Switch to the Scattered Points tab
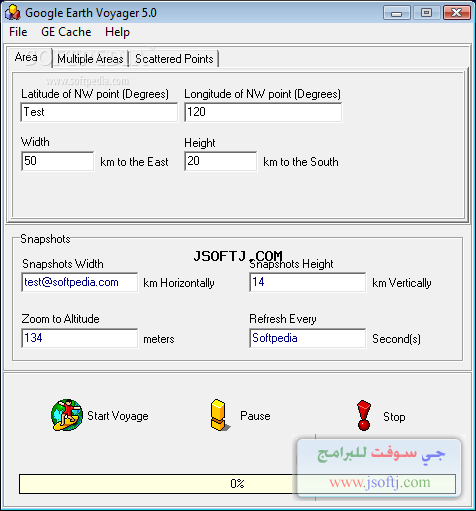The image size is (476, 511). pyautogui.click(x=174, y=59)
